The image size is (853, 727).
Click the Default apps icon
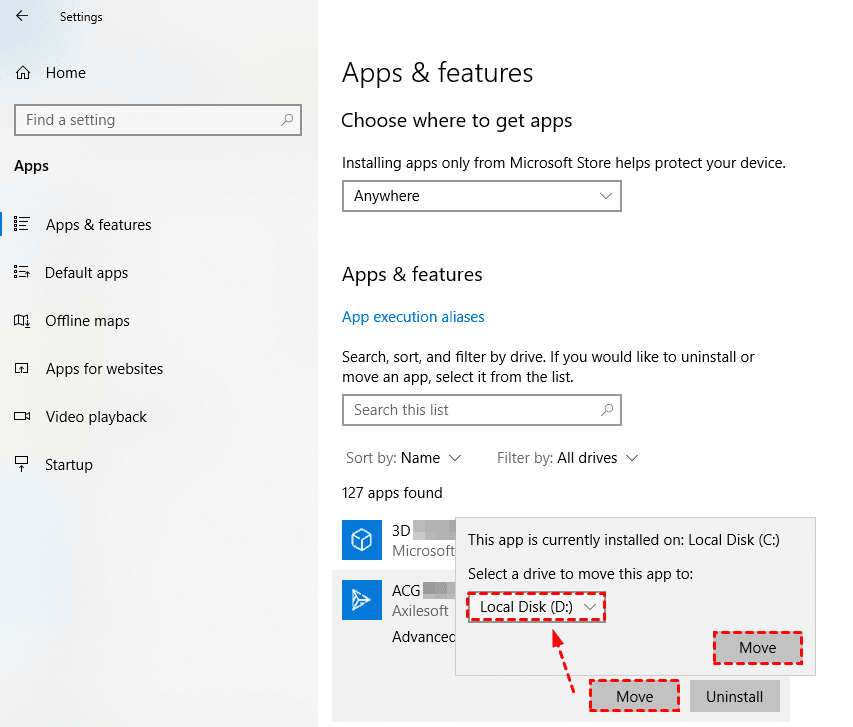[22, 273]
